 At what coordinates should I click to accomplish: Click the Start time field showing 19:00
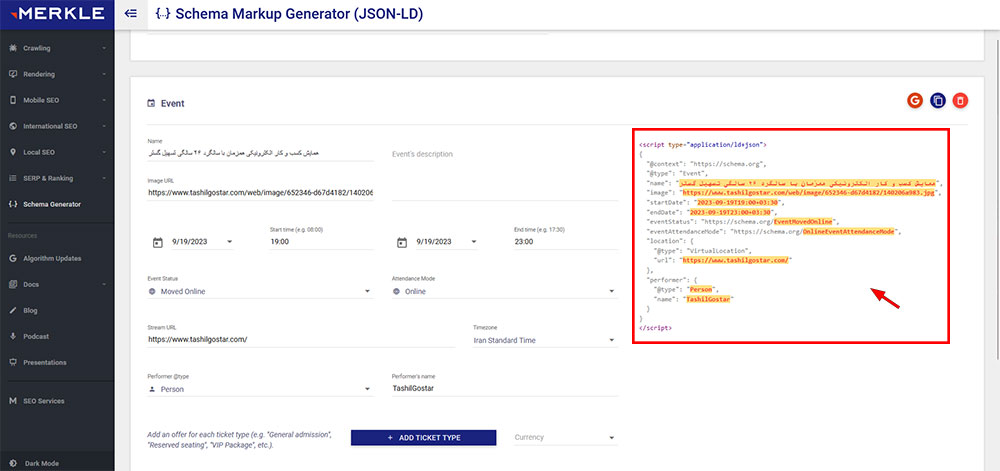[x=322, y=242]
